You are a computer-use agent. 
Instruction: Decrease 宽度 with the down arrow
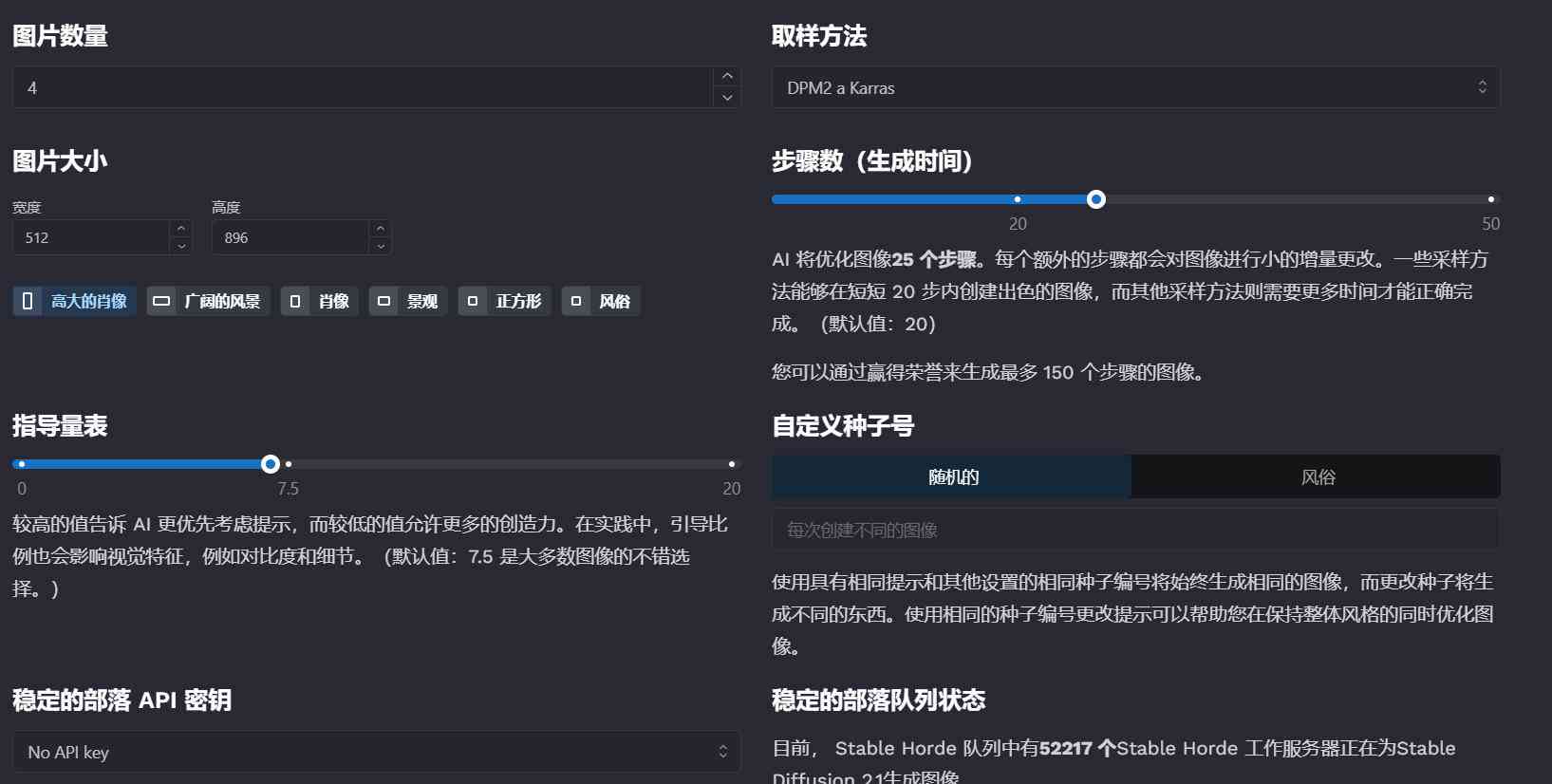click(x=181, y=246)
